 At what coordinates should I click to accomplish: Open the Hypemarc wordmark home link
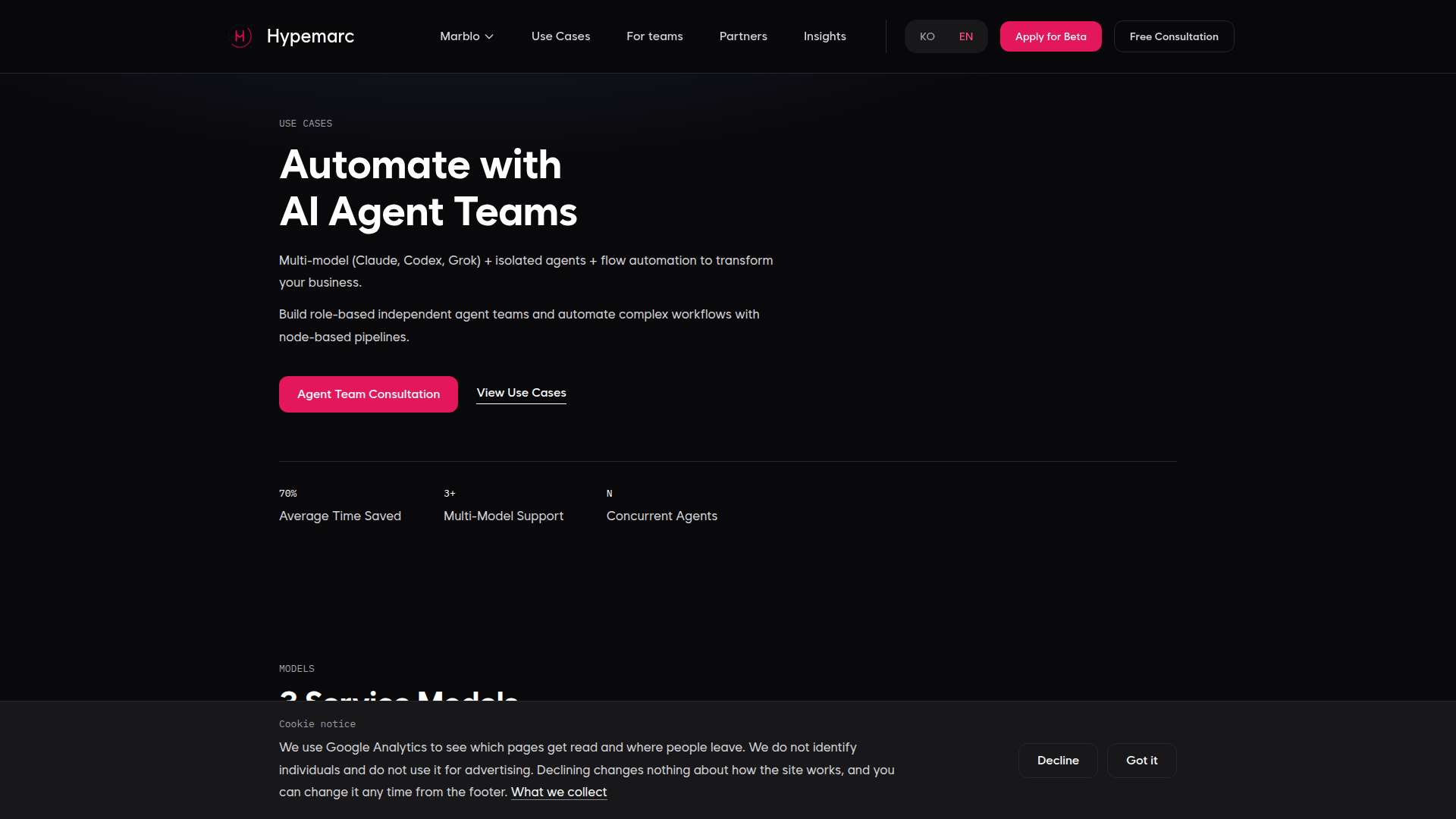[x=310, y=36]
